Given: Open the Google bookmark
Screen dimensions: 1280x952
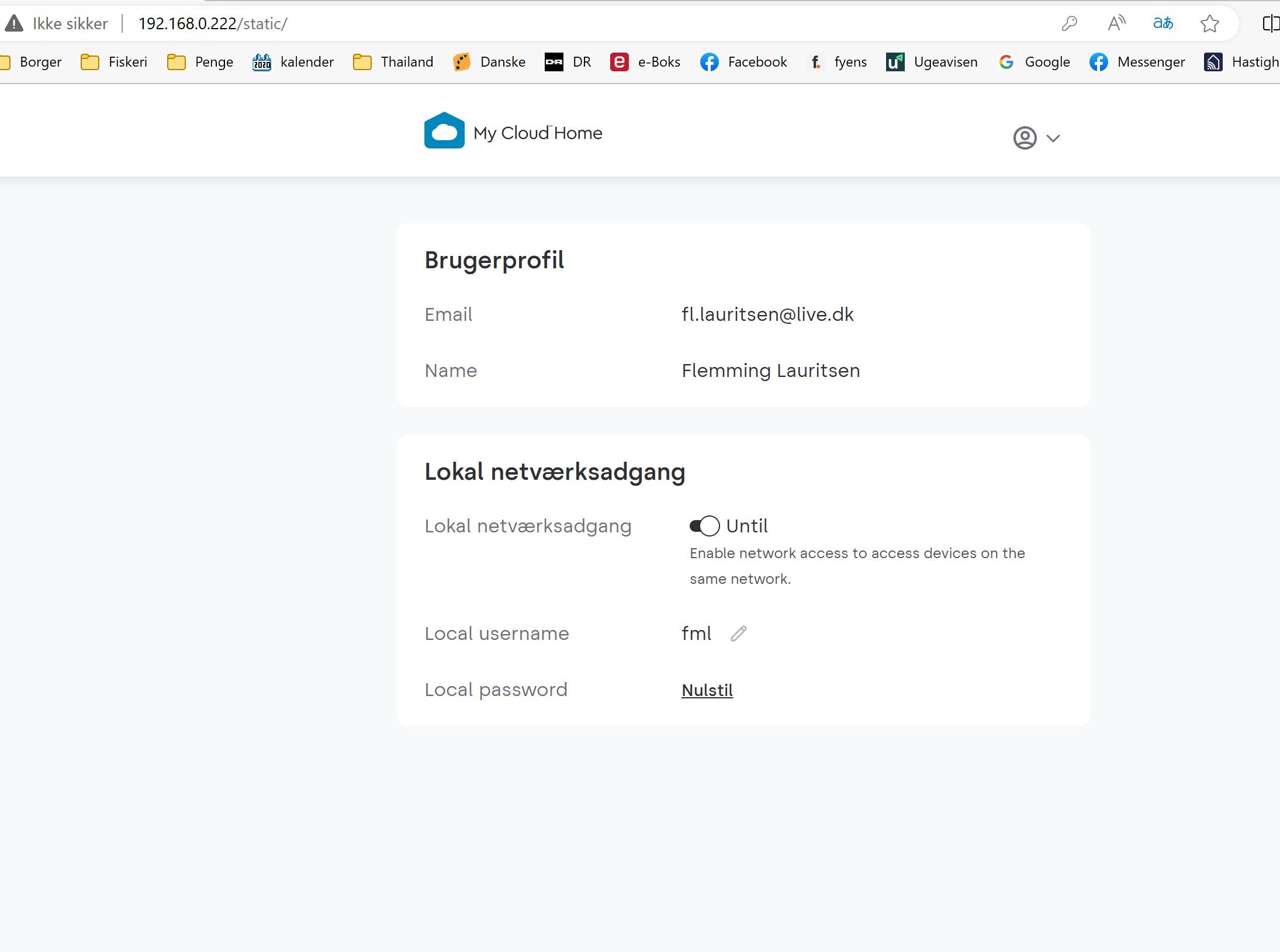Looking at the screenshot, I should 1033,62.
